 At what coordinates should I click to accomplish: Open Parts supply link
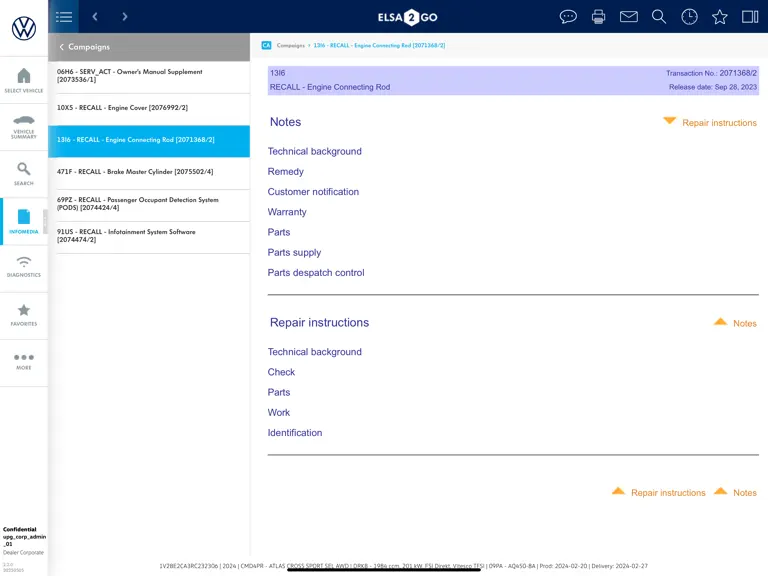(294, 253)
